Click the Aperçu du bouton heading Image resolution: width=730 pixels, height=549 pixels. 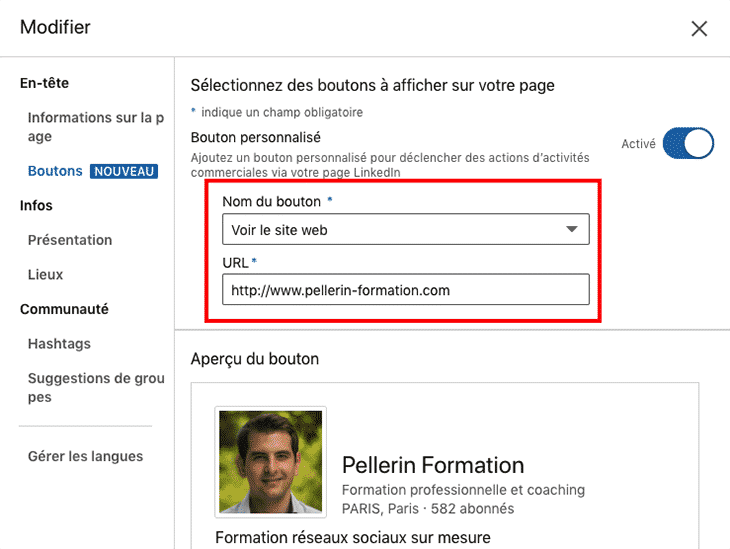point(255,359)
